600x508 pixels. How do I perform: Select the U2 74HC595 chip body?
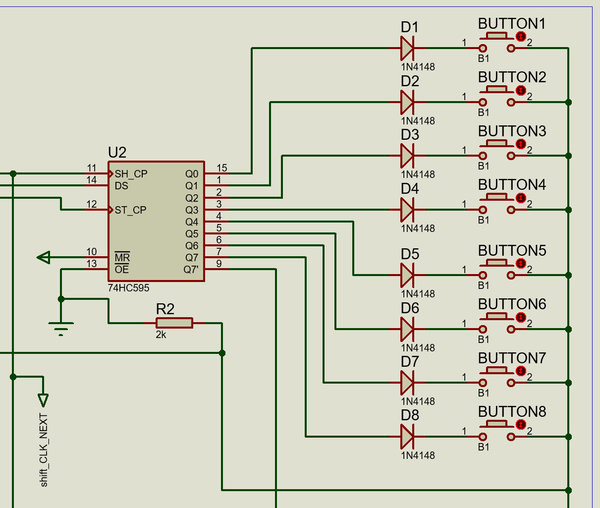156,221
